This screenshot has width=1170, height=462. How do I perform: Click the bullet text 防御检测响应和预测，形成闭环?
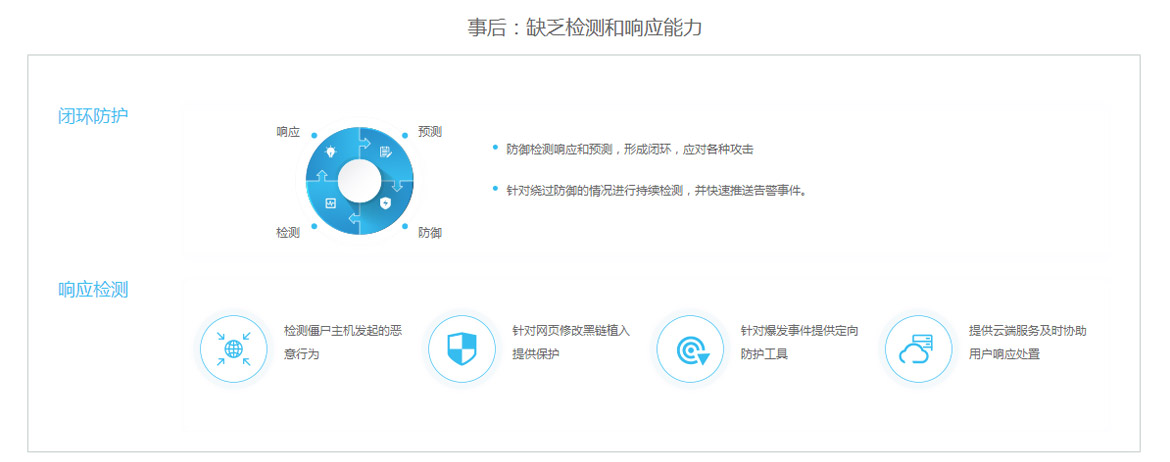pyautogui.click(x=629, y=149)
